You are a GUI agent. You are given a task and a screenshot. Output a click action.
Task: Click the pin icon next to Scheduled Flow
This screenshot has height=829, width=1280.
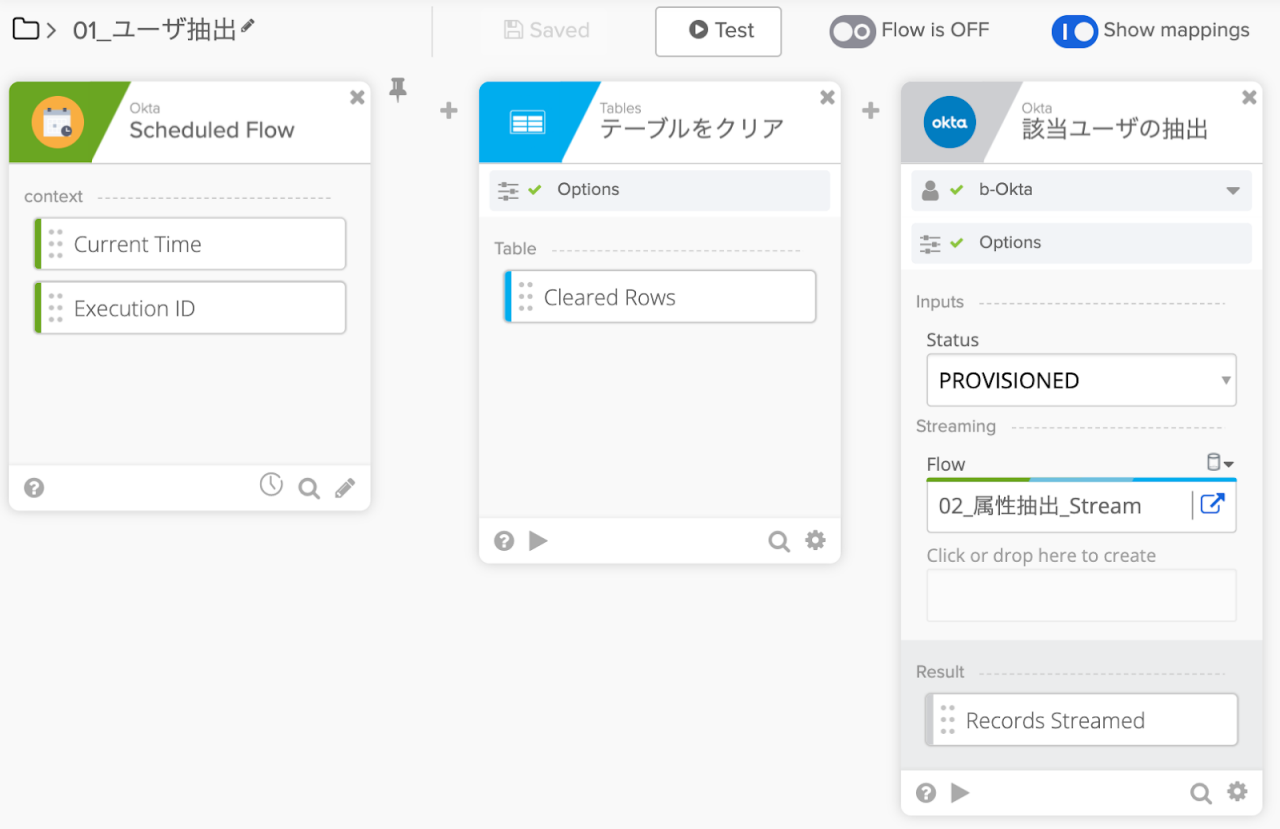[x=398, y=88]
